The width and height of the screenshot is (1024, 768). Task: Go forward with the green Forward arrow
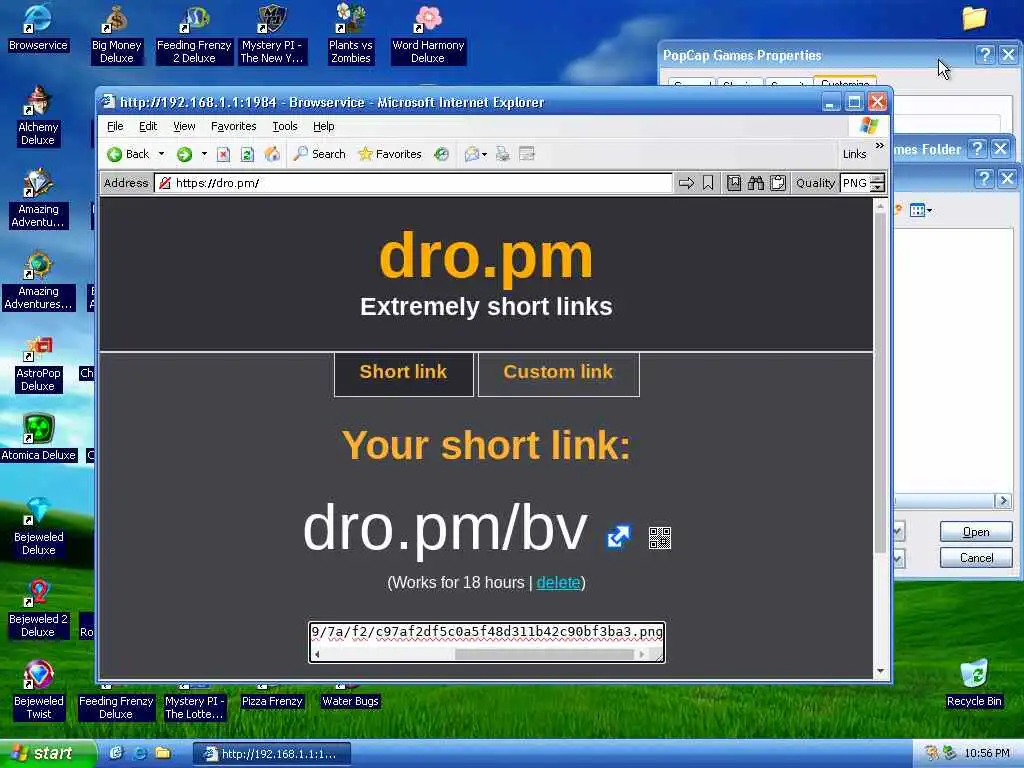[x=184, y=154]
